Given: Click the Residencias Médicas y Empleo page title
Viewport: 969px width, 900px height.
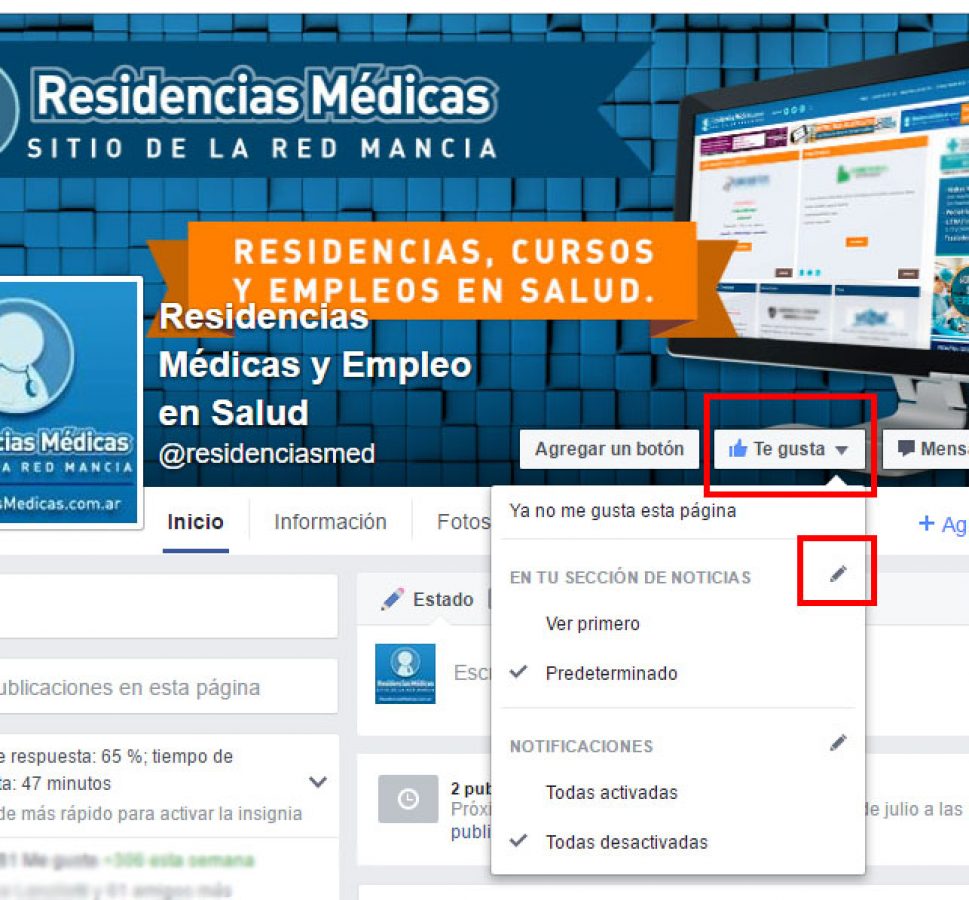Looking at the screenshot, I should coord(315,365).
